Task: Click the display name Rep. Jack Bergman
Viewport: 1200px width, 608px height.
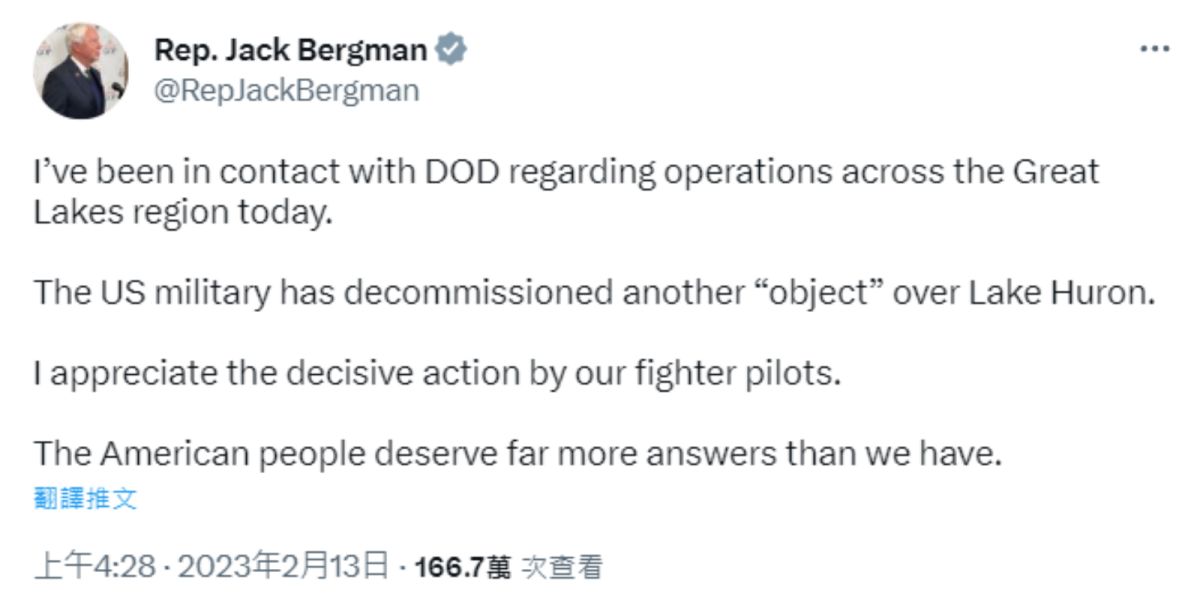Action: [x=286, y=48]
